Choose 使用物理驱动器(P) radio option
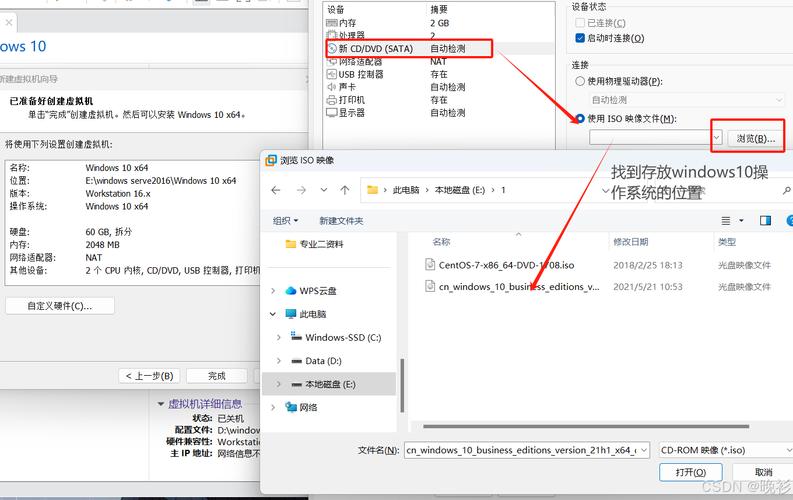The image size is (793, 500). coord(580,81)
